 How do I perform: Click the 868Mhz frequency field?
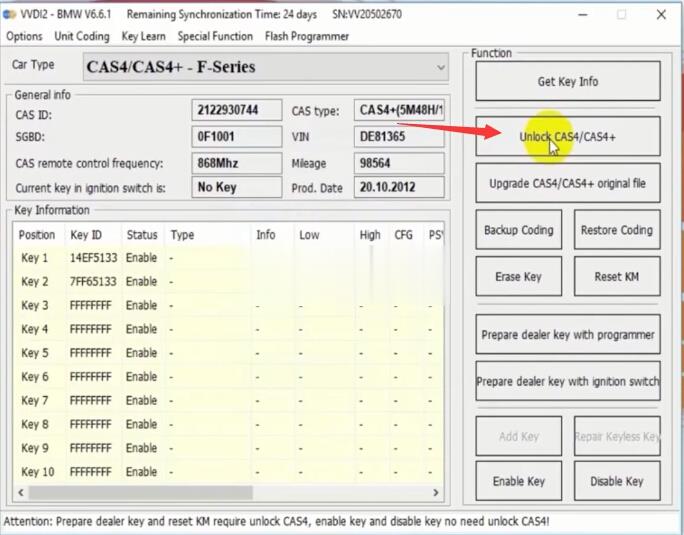[236, 163]
